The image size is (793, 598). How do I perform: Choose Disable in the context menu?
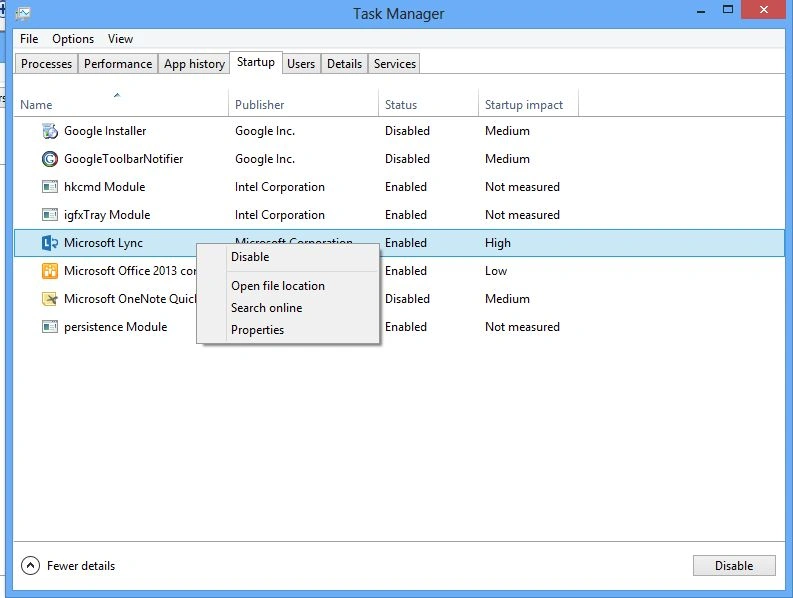coord(288,257)
